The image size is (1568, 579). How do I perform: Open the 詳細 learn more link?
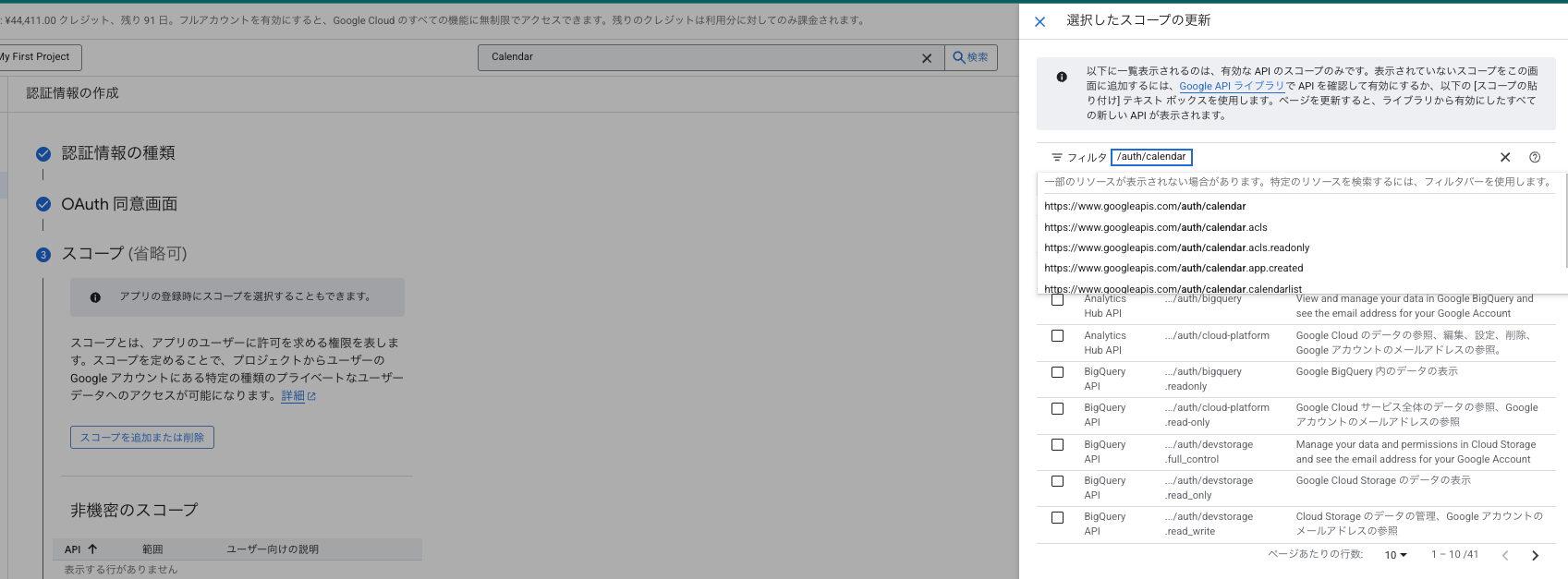tap(298, 396)
